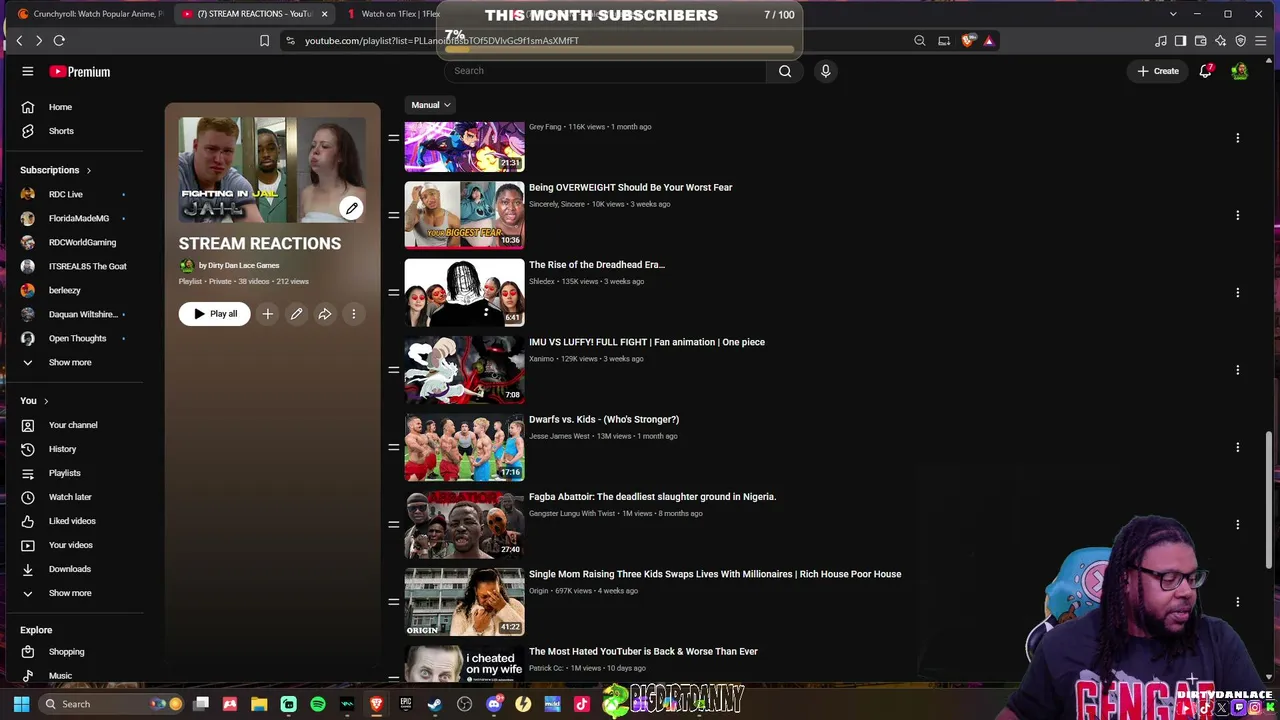The image size is (1280, 720).
Task: Open Fagba Abattoir video title
Action: [652, 497]
